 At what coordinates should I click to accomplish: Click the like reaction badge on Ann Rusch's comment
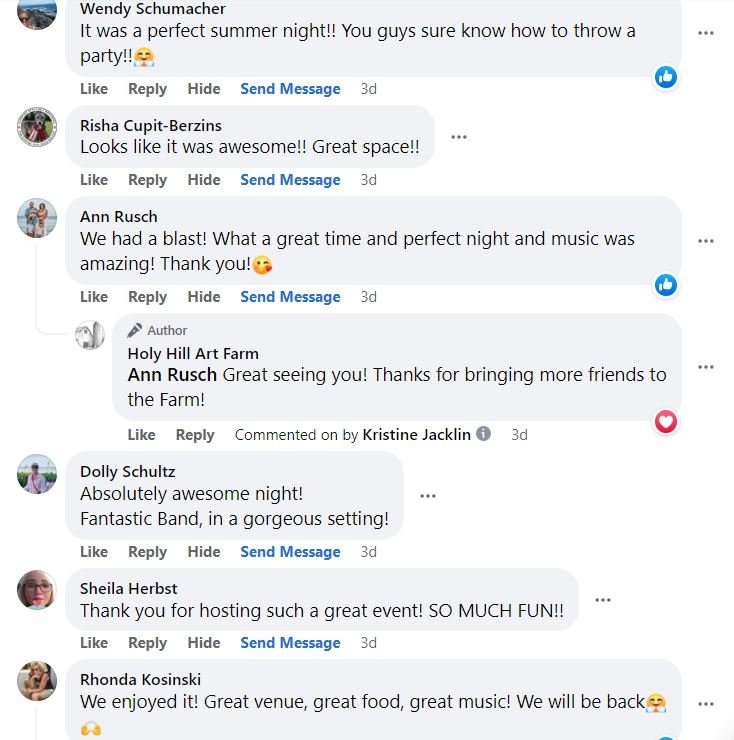(x=666, y=285)
